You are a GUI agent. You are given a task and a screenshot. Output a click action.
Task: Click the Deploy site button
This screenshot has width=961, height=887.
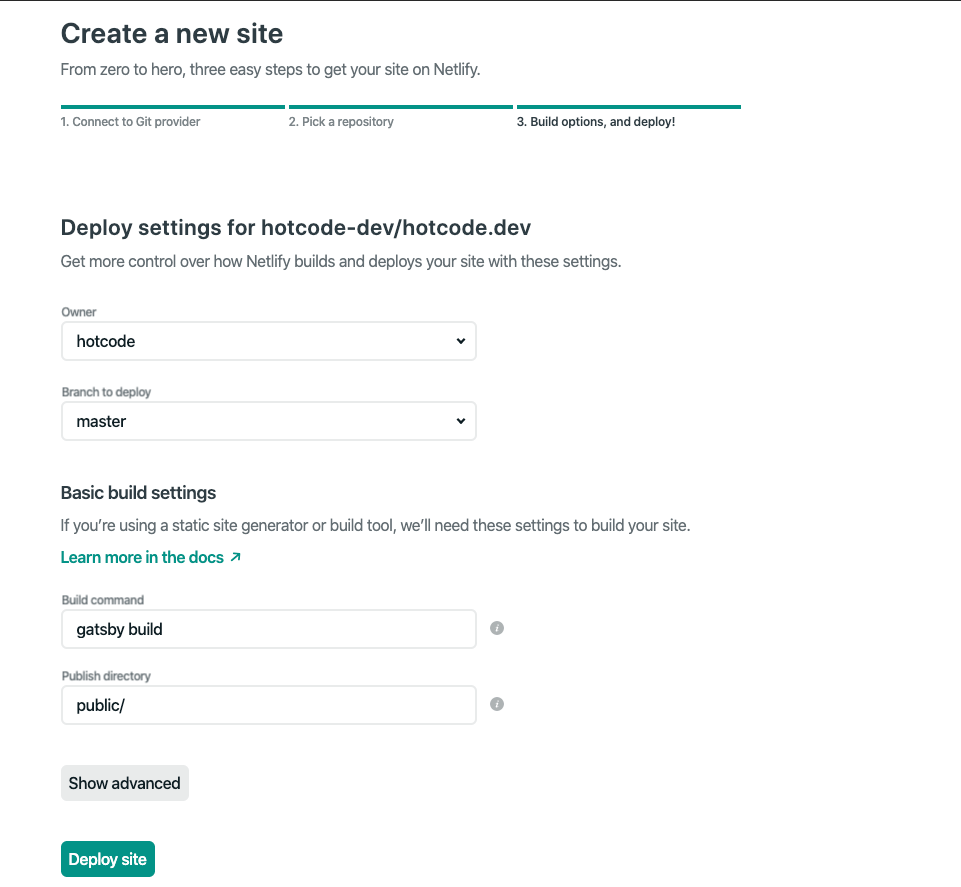pyautogui.click(x=107, y=858)
